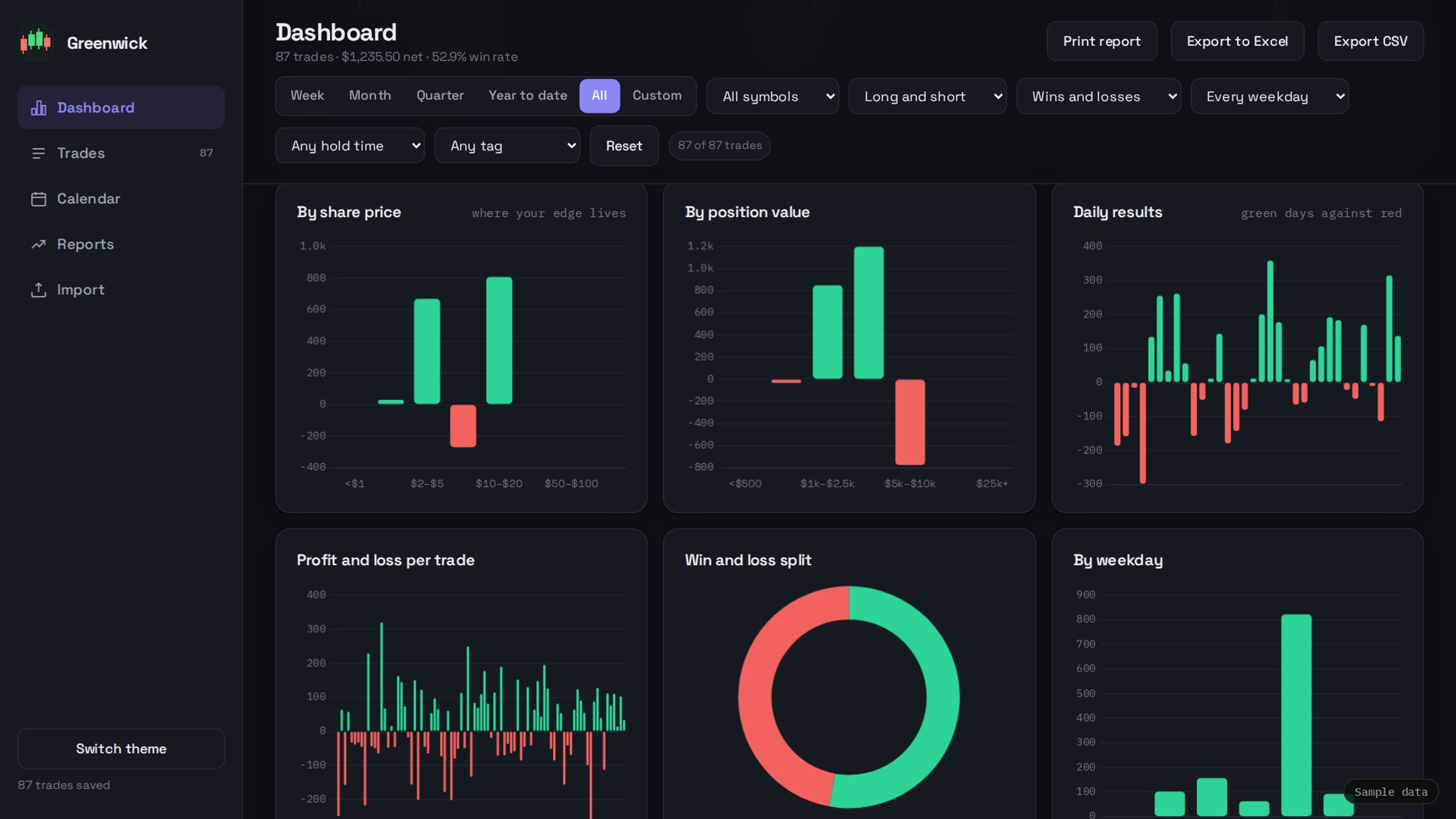
Task: Open the Any hold time dropdown
Action: 350,146
